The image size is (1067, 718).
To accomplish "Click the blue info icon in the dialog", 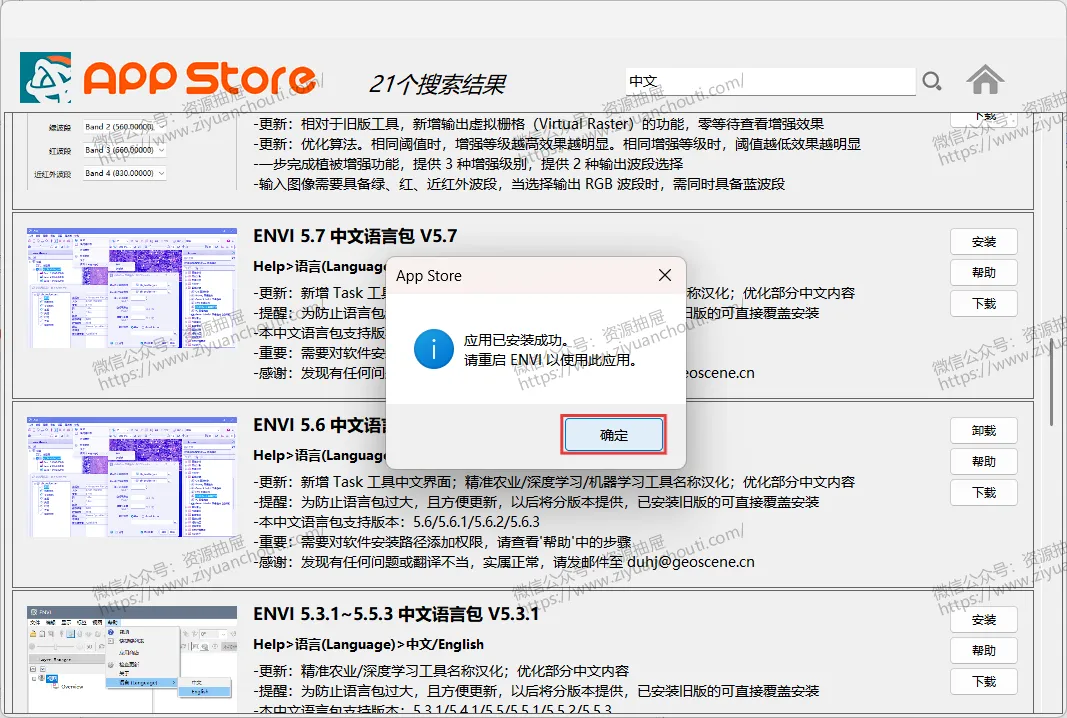I will [433, 349].
